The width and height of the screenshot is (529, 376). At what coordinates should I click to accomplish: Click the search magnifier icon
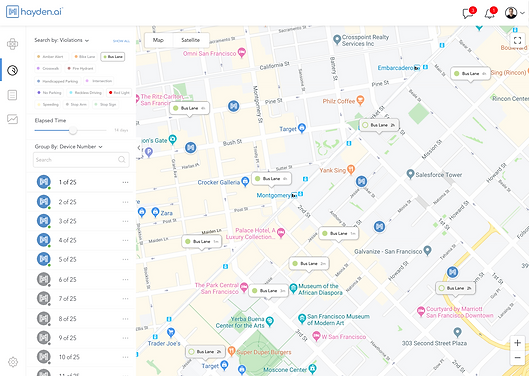[122, 160]
